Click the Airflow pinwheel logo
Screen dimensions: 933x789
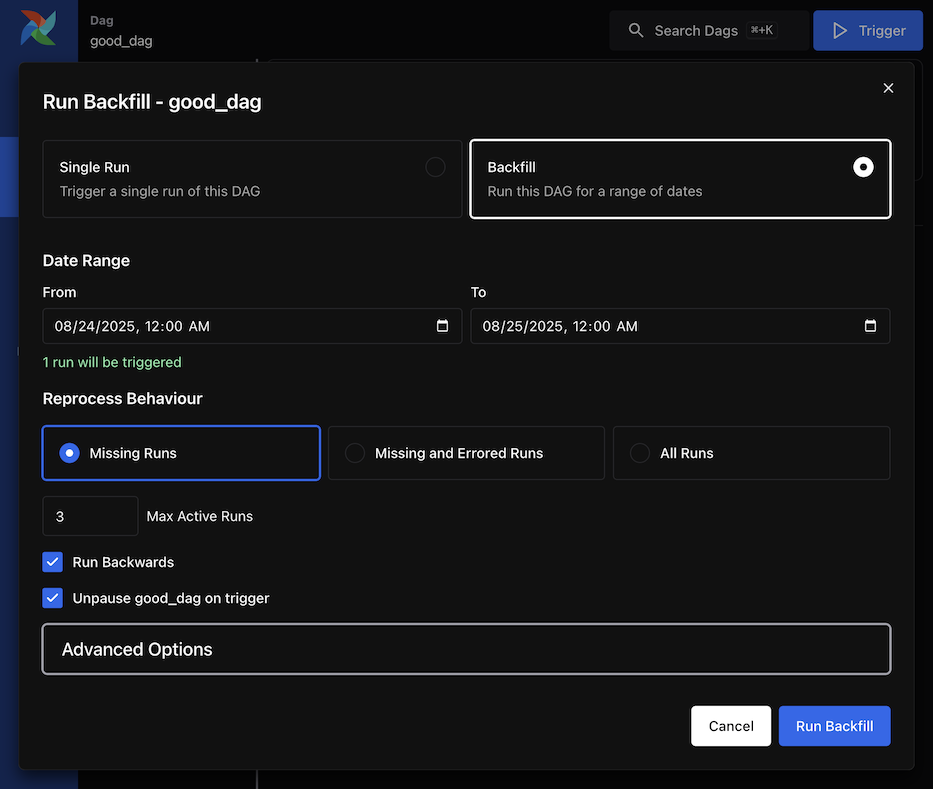(x=39, y=28)
